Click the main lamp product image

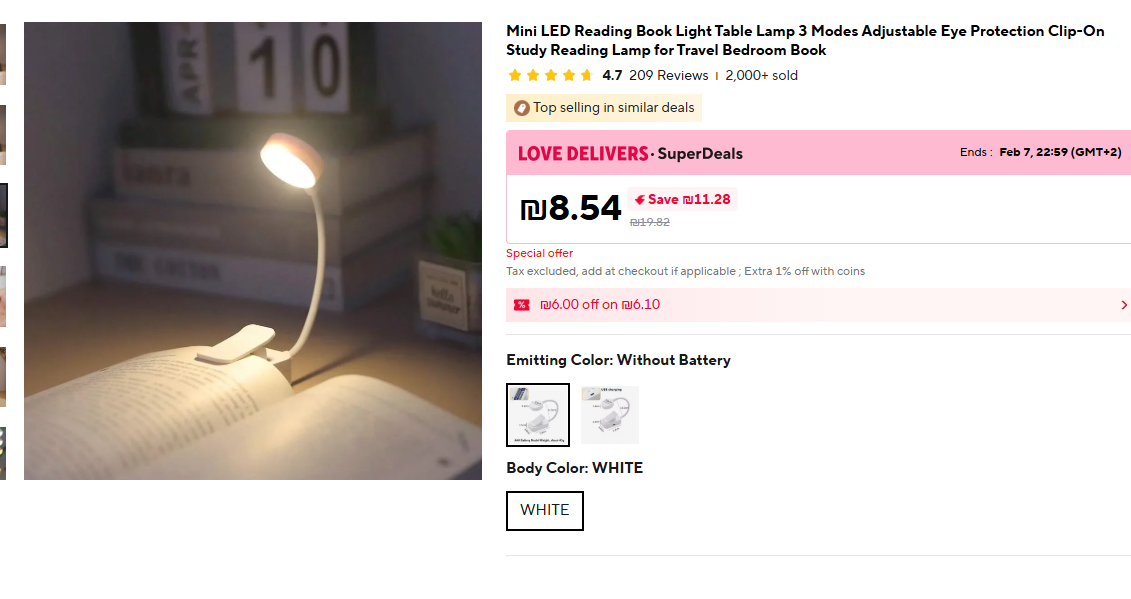click(x=253, y=251)
